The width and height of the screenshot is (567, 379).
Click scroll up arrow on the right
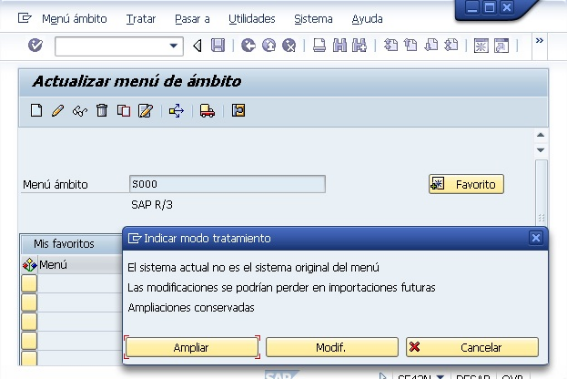pos(541,135)
